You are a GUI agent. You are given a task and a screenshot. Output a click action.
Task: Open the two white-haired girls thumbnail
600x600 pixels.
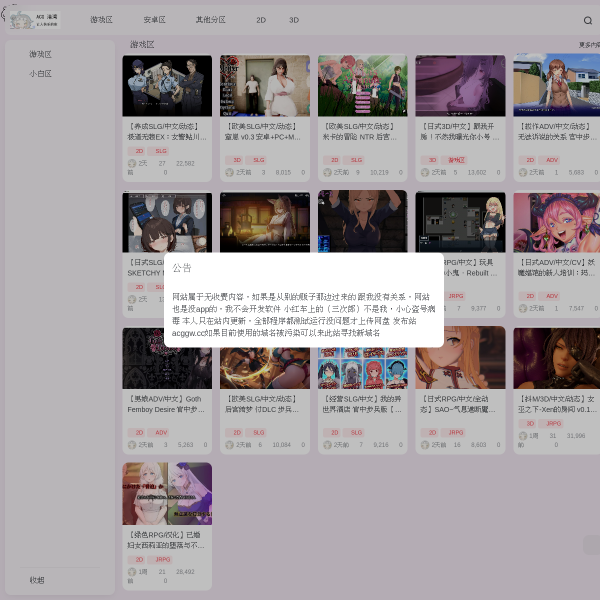[x=167, y=494]
